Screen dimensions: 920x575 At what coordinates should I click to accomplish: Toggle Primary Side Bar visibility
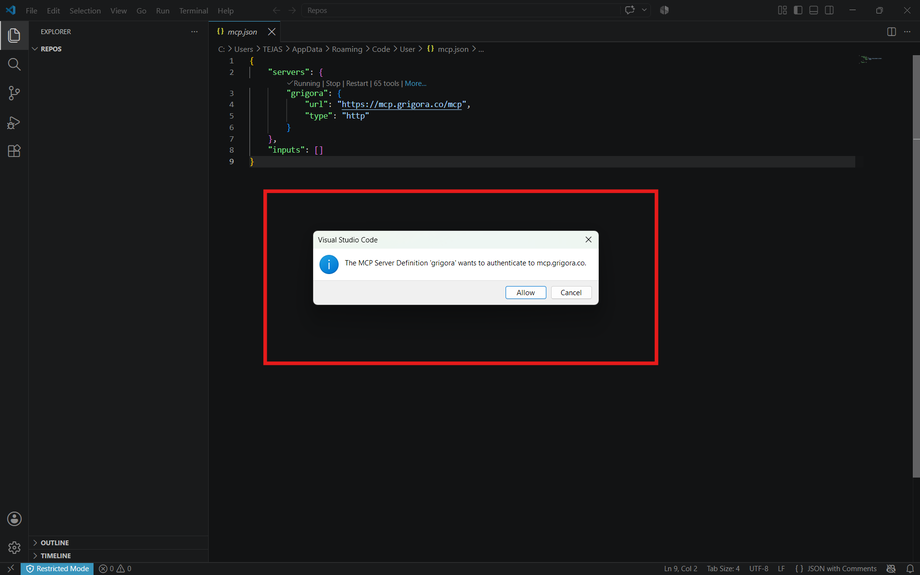click(x=798, y=11)
